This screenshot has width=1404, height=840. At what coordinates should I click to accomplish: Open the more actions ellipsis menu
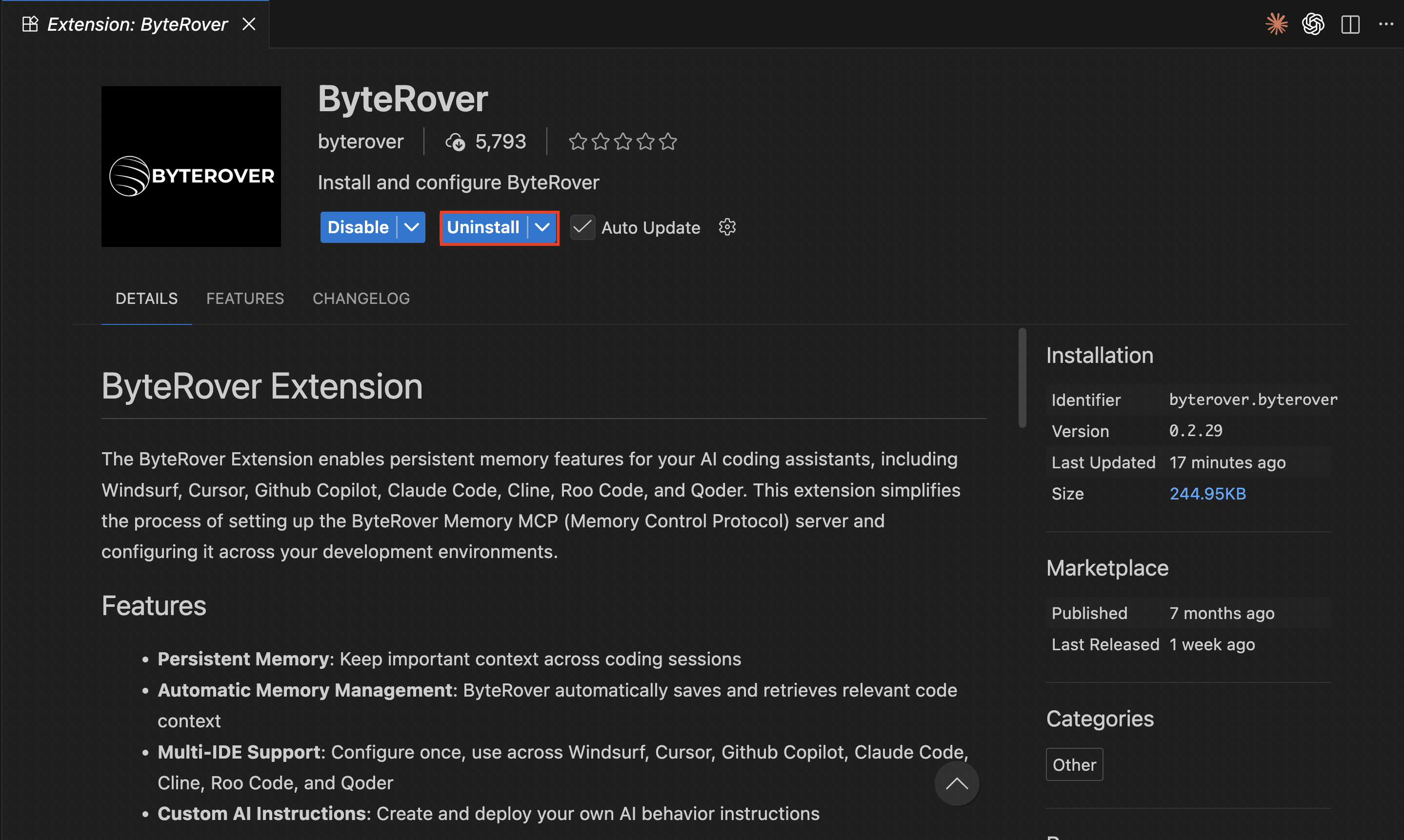tap(1386, 24)
